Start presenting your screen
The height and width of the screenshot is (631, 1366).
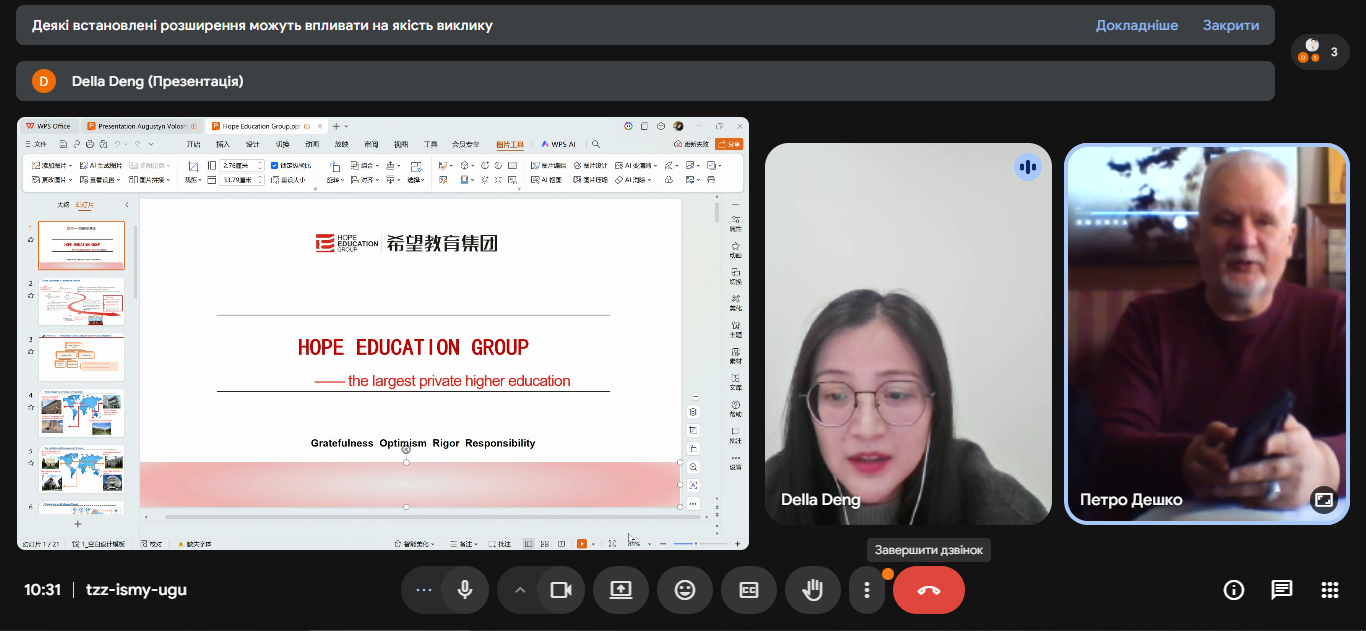click(621, 590)
